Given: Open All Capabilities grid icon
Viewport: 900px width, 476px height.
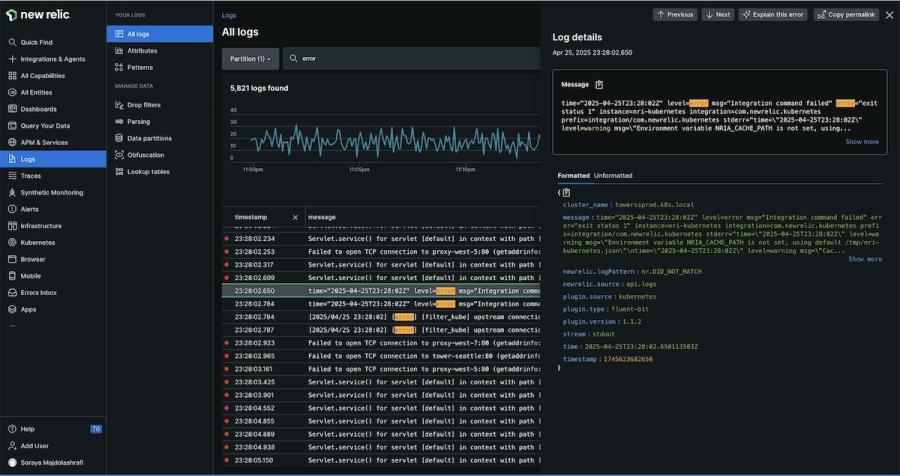Looking at the screenshot, I should click(12, 76).
